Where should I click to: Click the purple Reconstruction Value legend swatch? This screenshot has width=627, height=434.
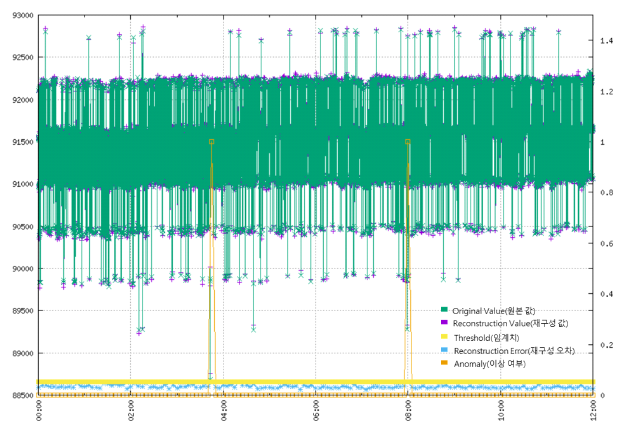pyautogui.click(x=445, y=322)
